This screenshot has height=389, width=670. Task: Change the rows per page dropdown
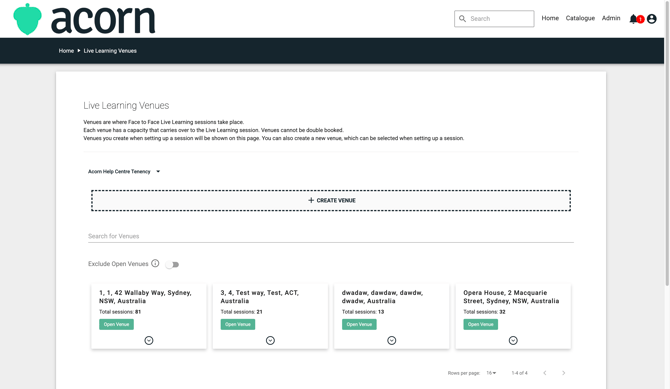pyautogui.click(x=491, y=373)
